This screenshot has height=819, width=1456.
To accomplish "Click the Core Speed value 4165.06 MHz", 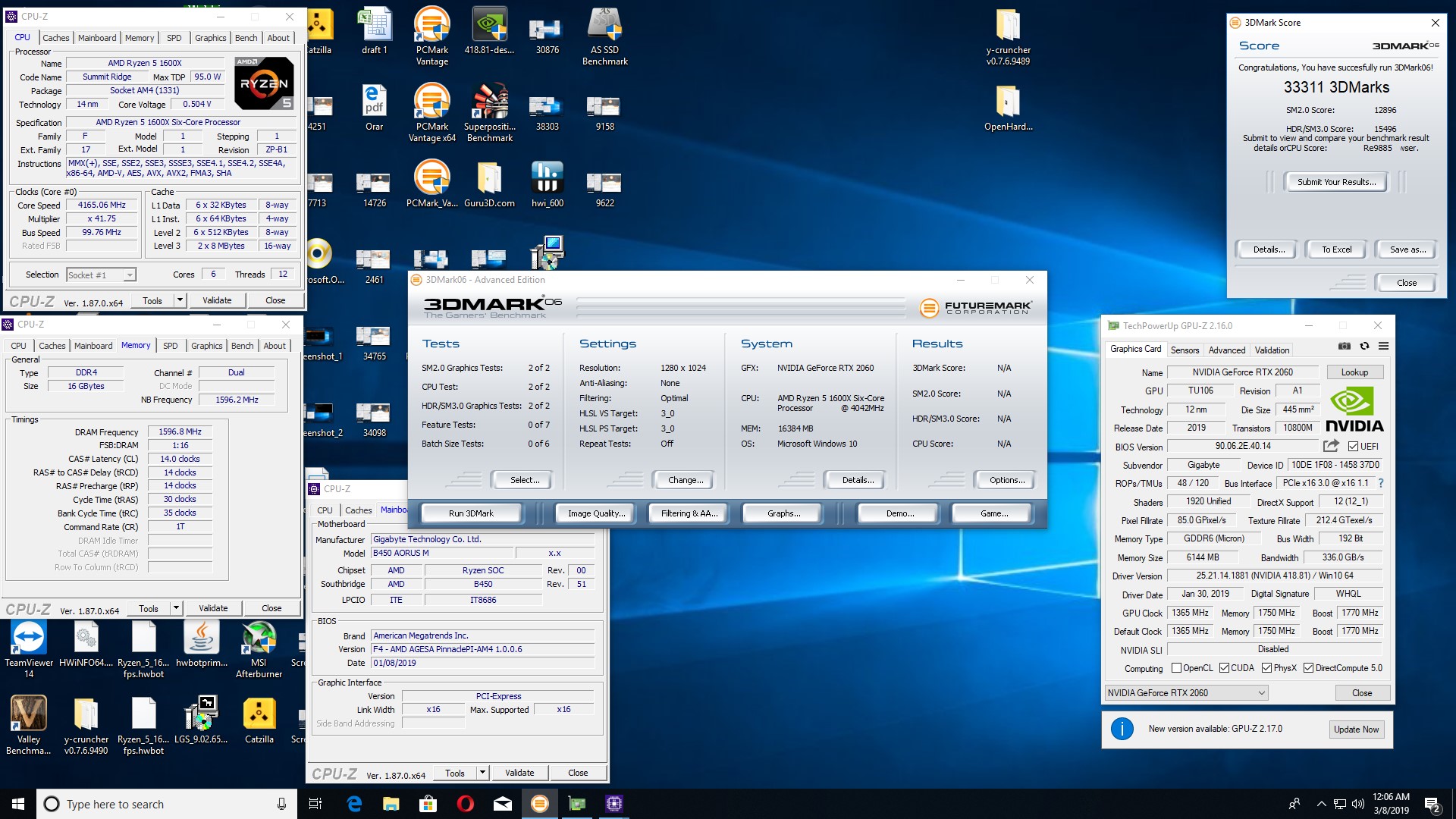I will (x=102, y=205).
